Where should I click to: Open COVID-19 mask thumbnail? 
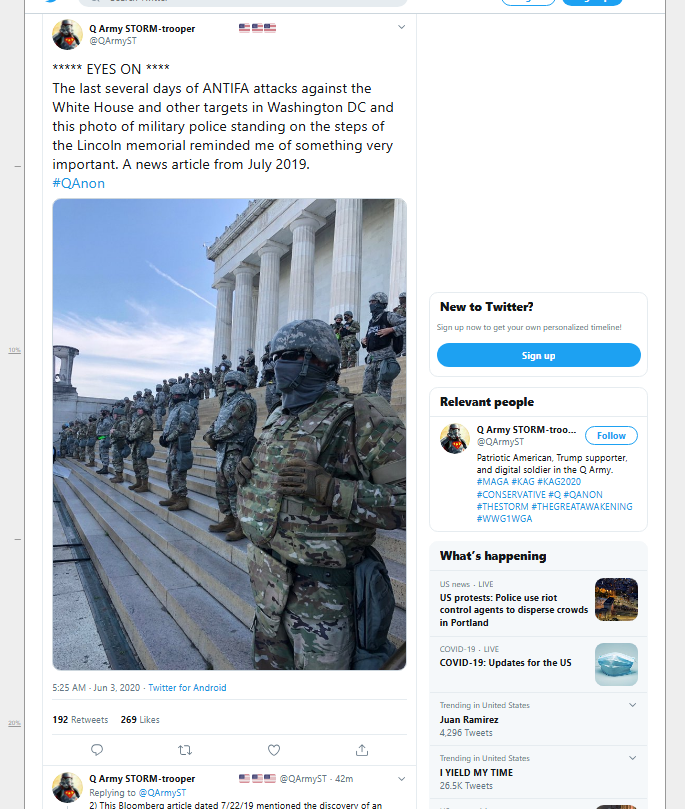click(616, 664)
